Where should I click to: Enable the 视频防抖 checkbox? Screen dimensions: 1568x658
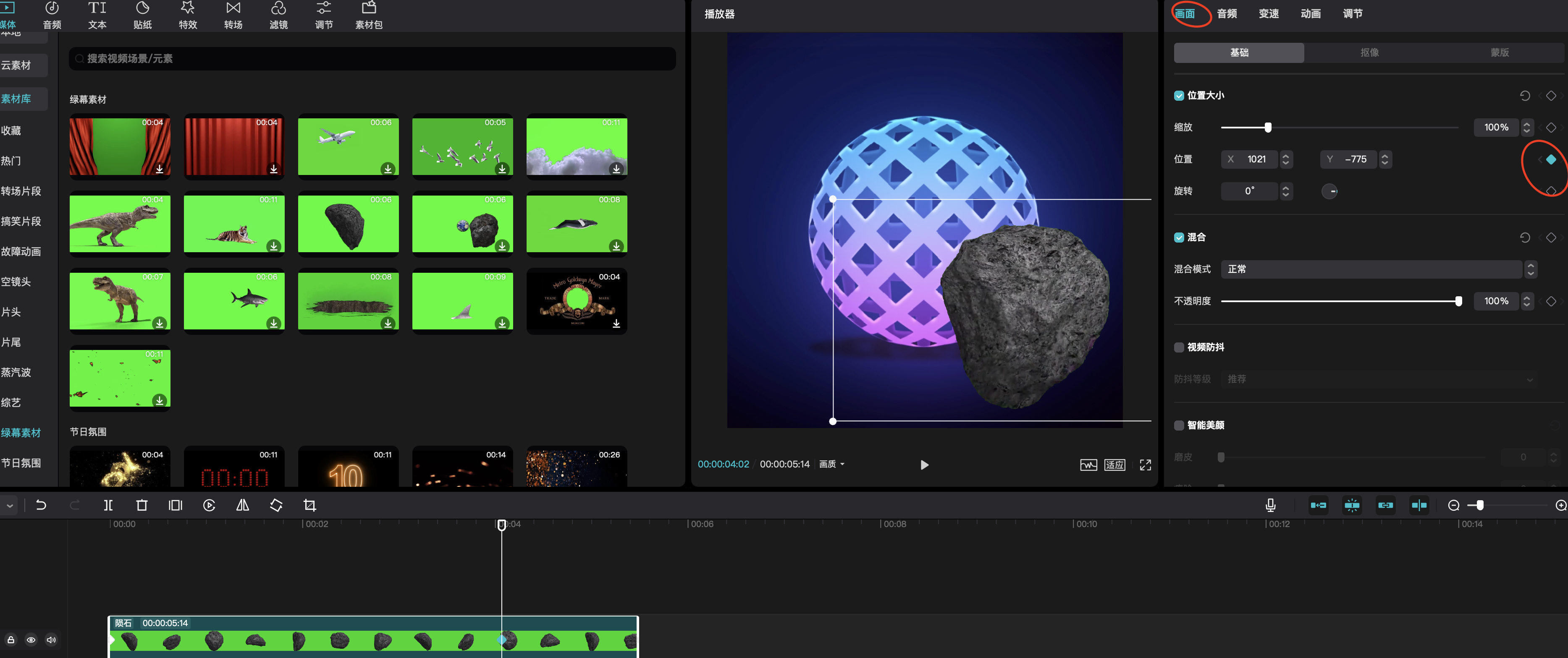tap(1179, 347)
